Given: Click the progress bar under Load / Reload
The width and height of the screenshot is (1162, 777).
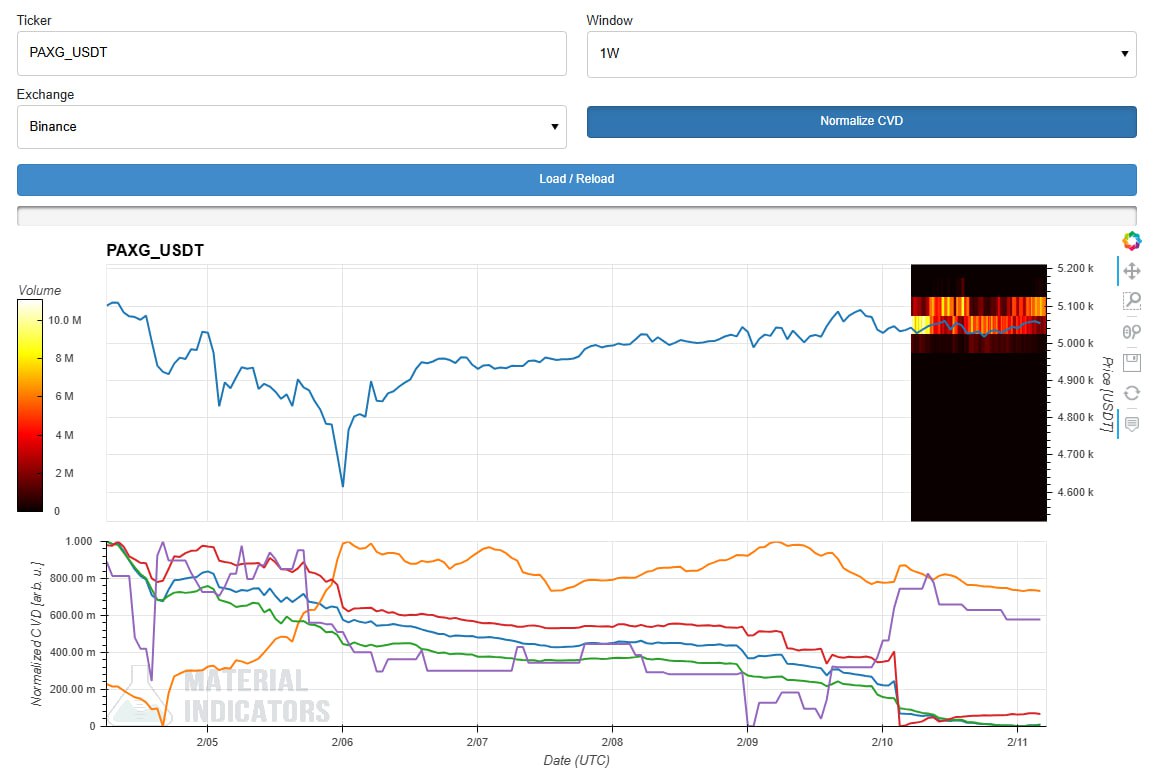Looking at the screenshot, I should 576,215.
